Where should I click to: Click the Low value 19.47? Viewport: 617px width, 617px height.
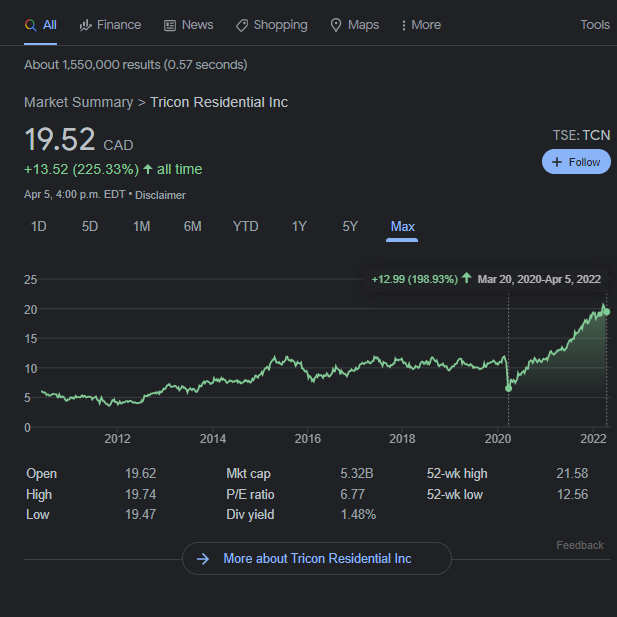click(140, 514)
